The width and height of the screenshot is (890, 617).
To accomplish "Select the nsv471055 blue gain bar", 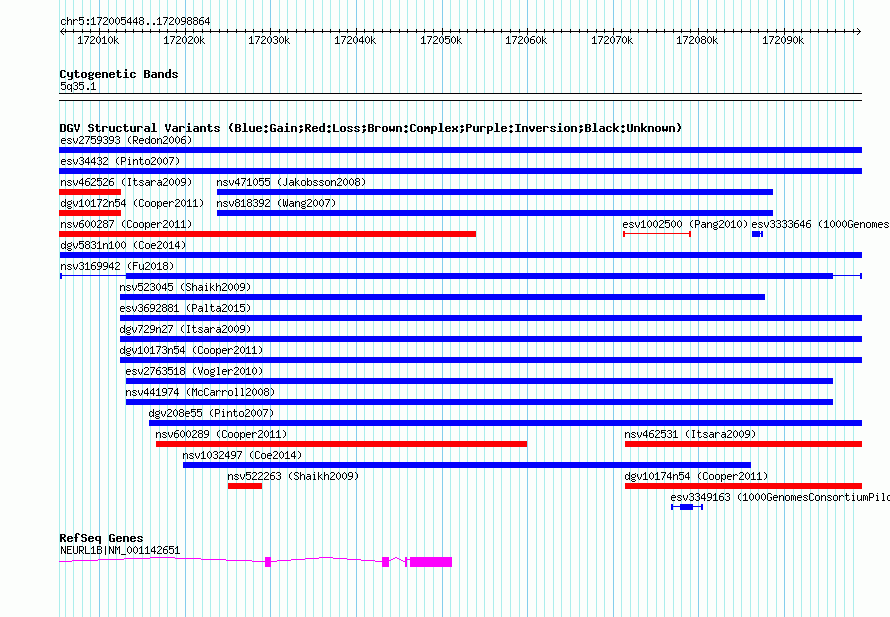I will point(495,192).
